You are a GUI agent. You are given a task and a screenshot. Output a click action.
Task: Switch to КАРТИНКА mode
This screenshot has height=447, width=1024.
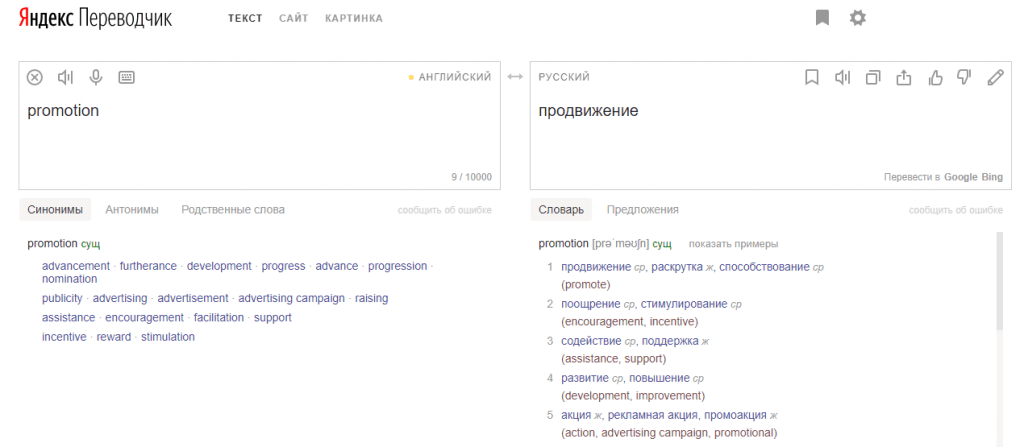[x=354, y=18]
